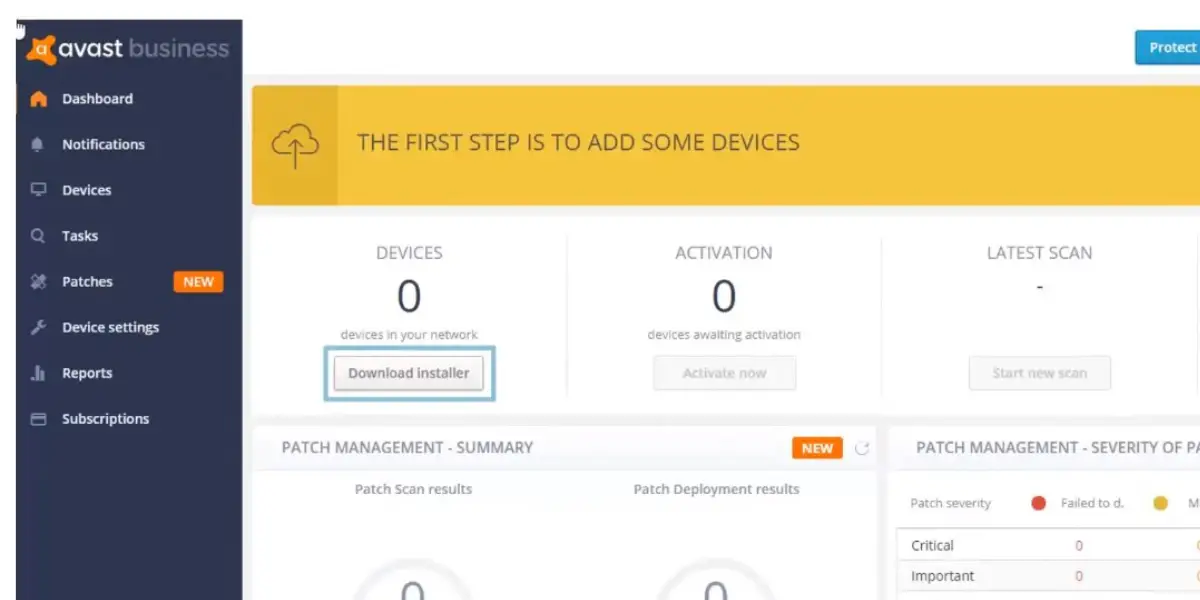Go to Patches in the sidebar
This screenshot has height=600, width=1200.
click(87, 282)
